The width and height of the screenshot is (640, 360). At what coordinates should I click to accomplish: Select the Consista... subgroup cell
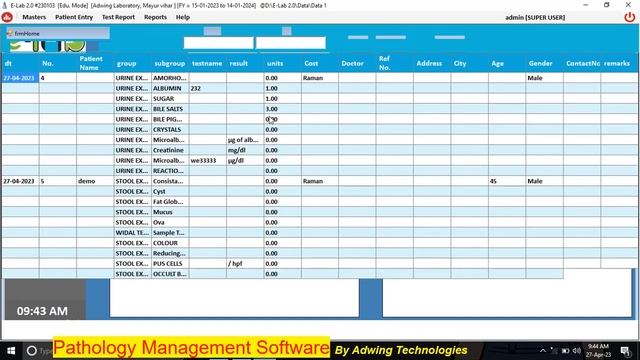[x=170, y=181]
